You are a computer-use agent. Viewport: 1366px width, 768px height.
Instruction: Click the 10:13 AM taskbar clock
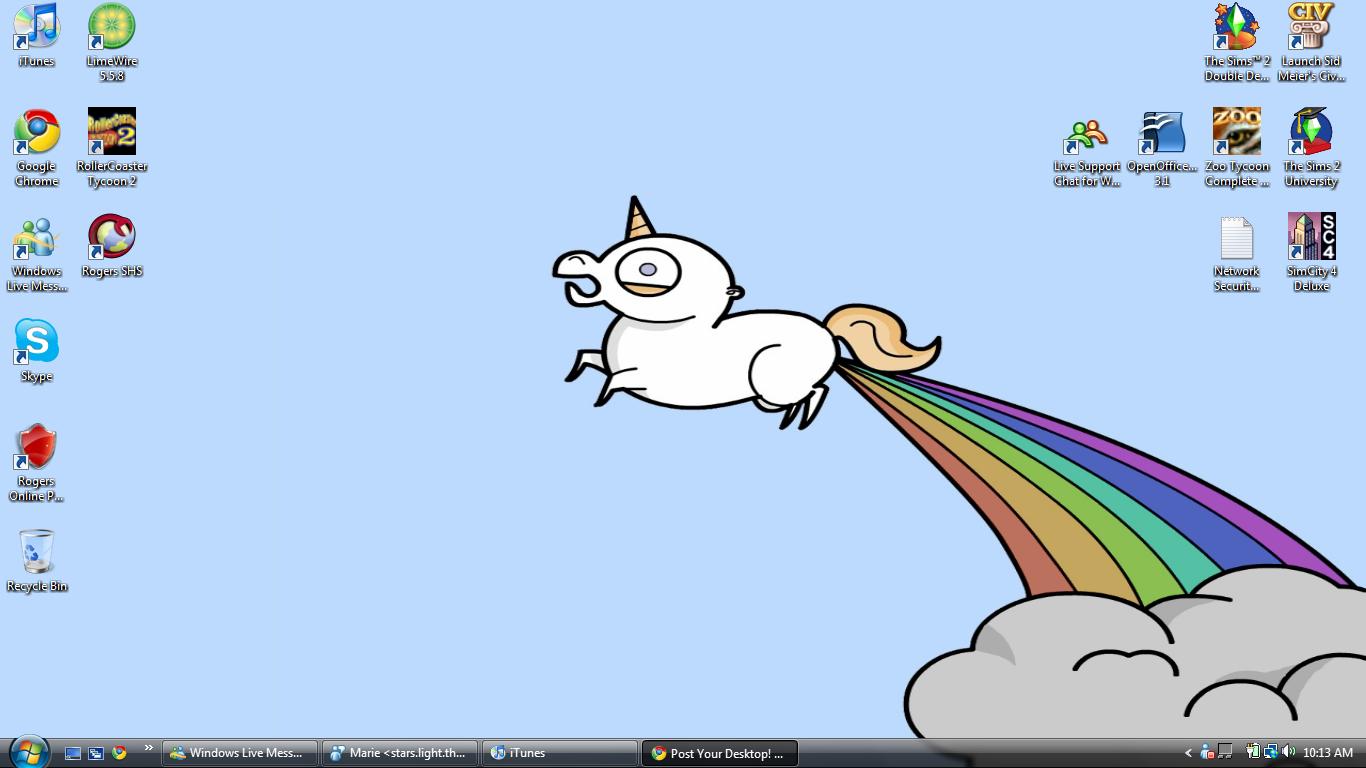[x=1328, y=753]
